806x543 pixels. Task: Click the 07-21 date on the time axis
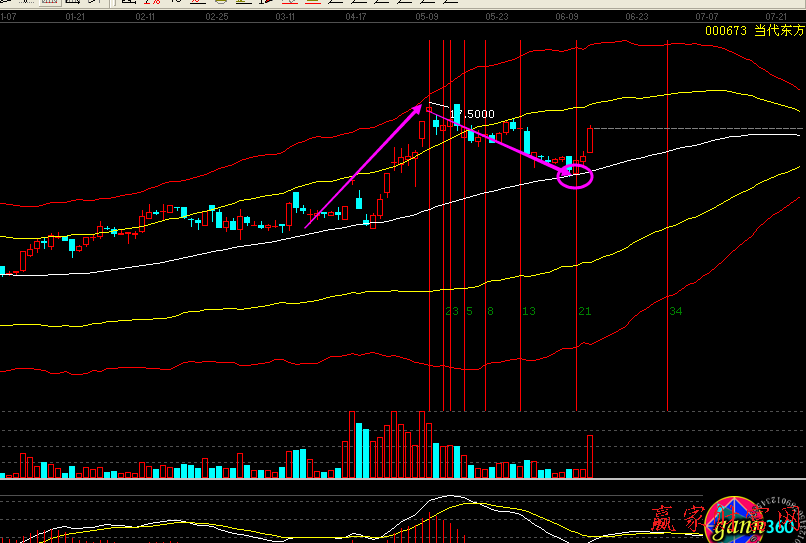point(776,18)
